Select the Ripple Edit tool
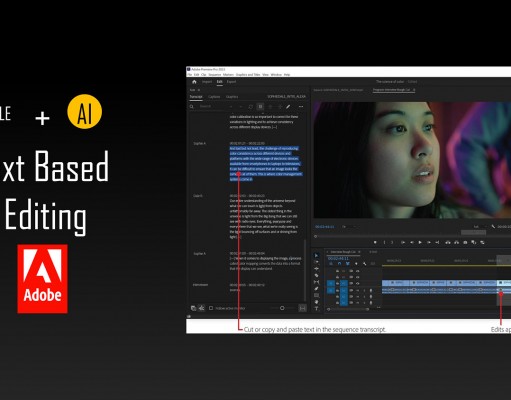Screen dimensions: 511x400 [317, 269]
